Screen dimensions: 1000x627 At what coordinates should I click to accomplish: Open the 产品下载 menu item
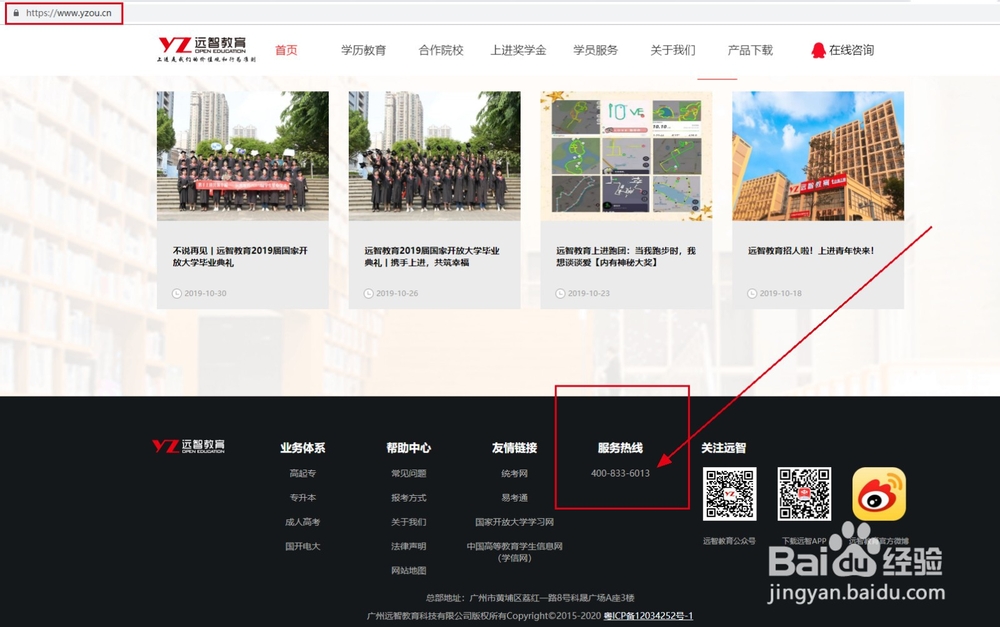tap(748, 50)
